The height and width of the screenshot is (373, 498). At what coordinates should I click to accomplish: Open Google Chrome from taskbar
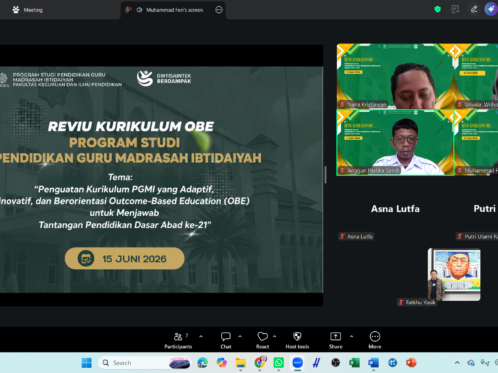[260, 363]
